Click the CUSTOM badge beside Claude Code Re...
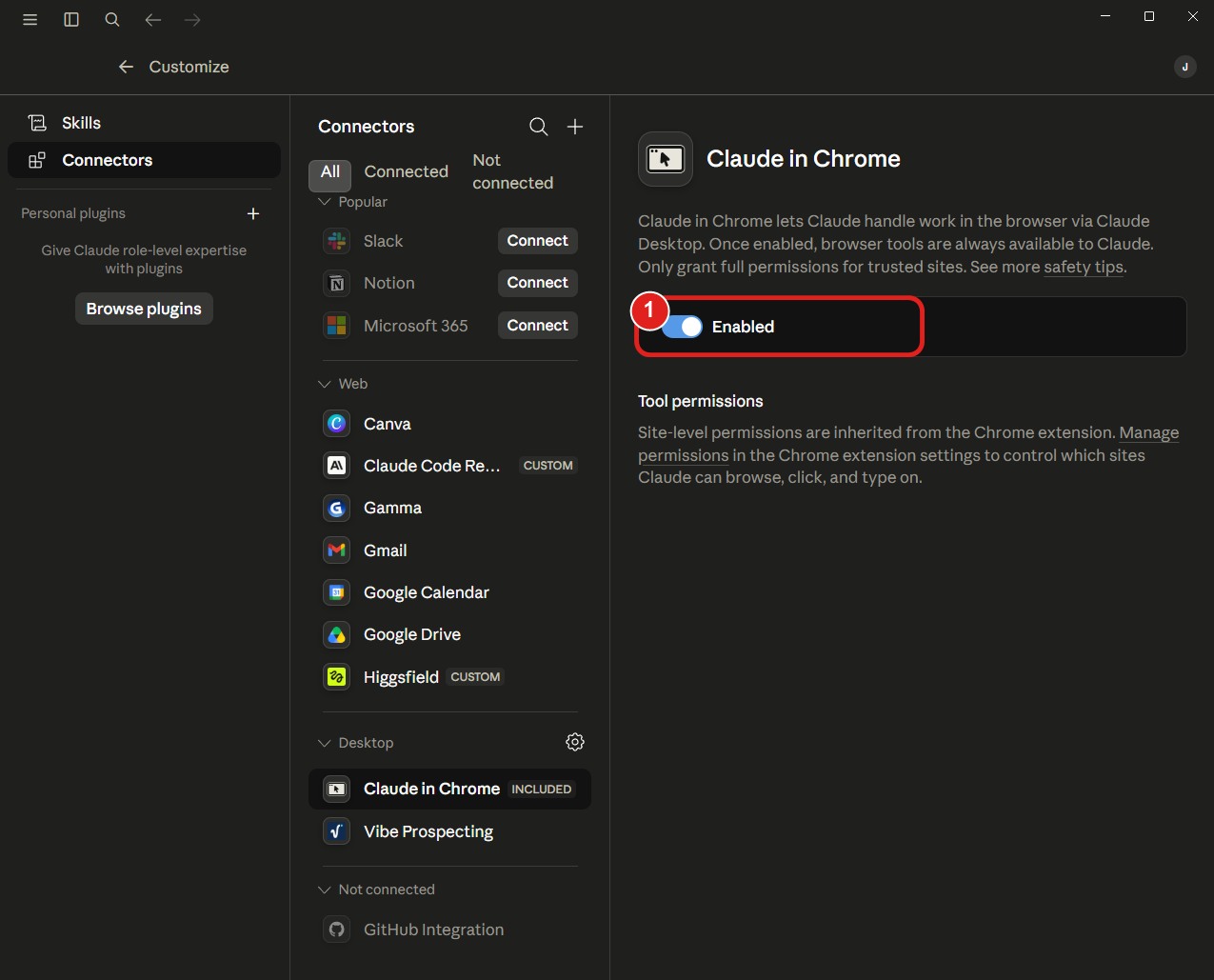This screenshot has width=1214, height=980. [x=548, y=466]
